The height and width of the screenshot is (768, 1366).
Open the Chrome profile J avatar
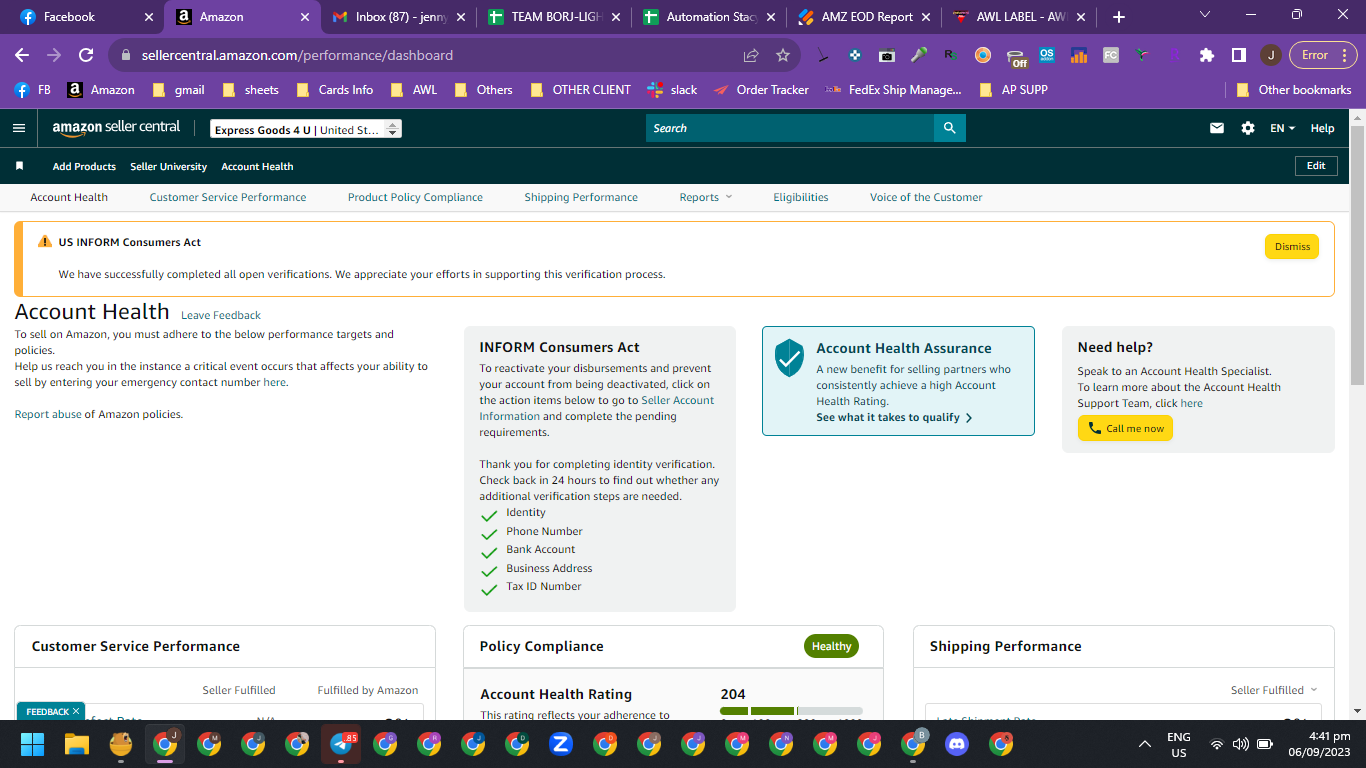point(1271,55)
